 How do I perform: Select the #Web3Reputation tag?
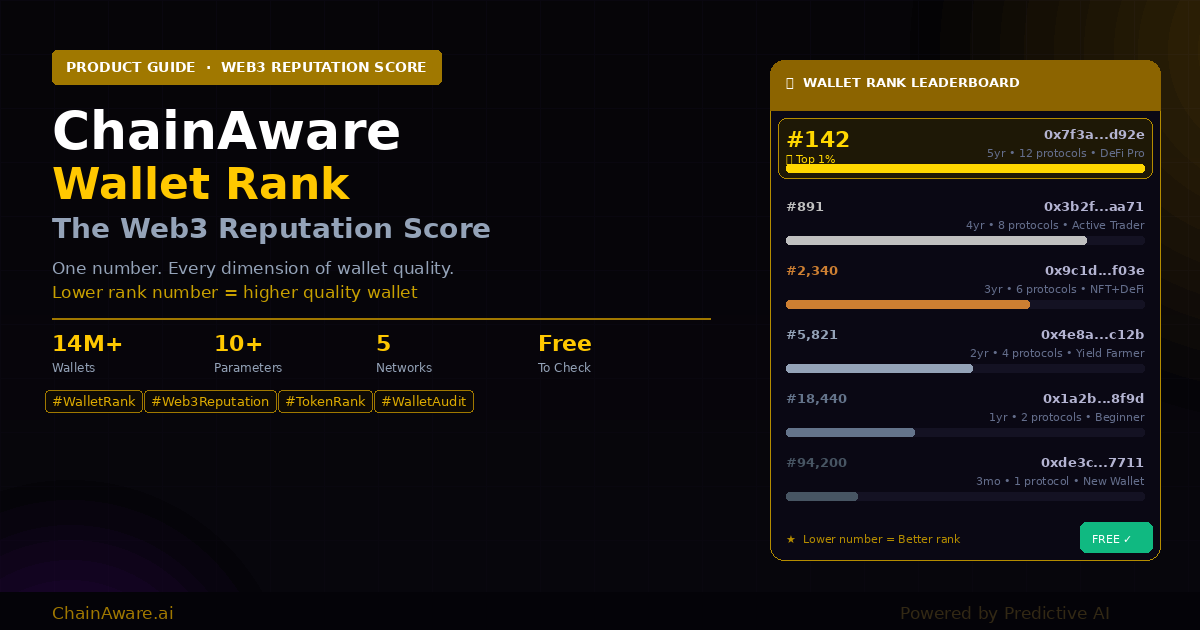210,402
